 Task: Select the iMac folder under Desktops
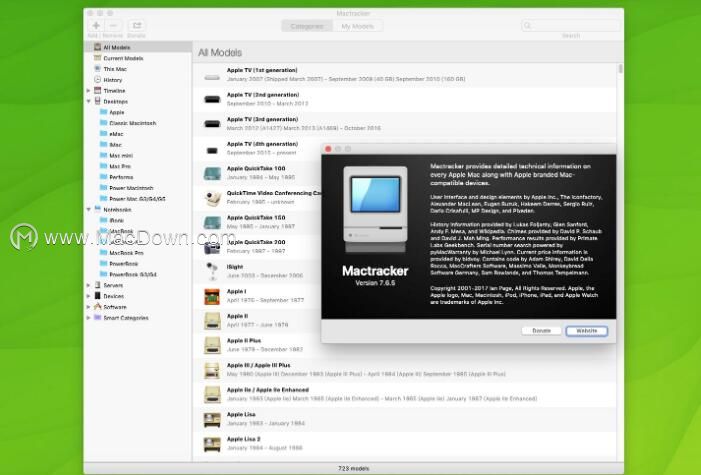pos(115,145)
